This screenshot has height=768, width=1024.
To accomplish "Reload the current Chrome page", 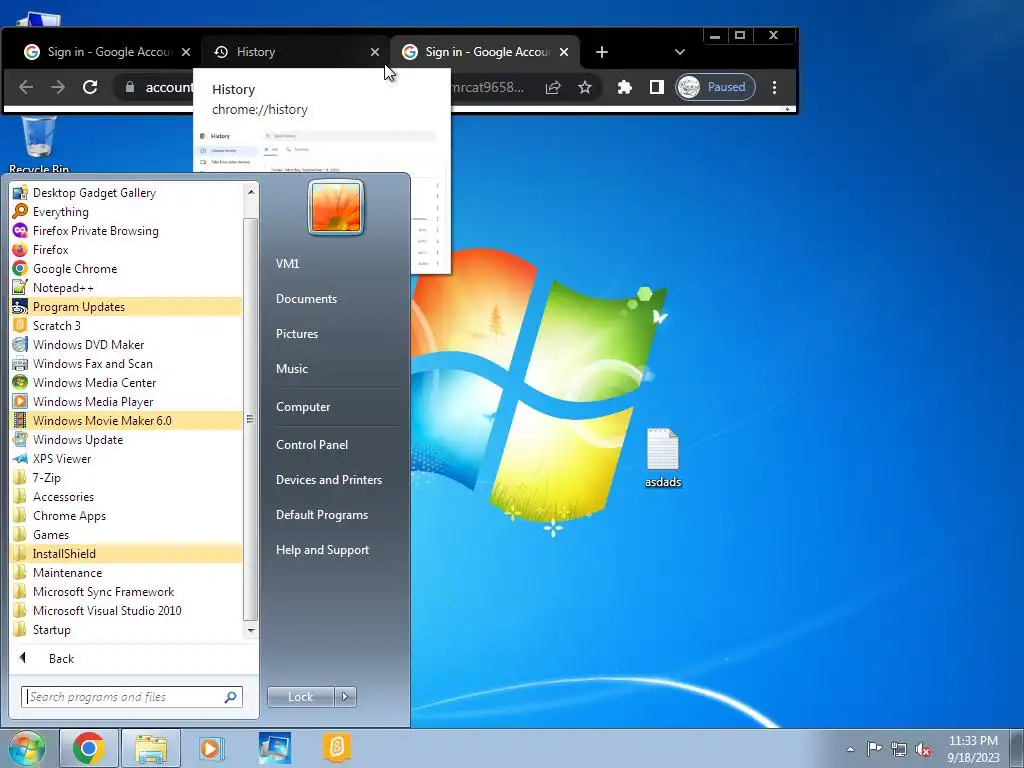I will [x=90, y=87].
